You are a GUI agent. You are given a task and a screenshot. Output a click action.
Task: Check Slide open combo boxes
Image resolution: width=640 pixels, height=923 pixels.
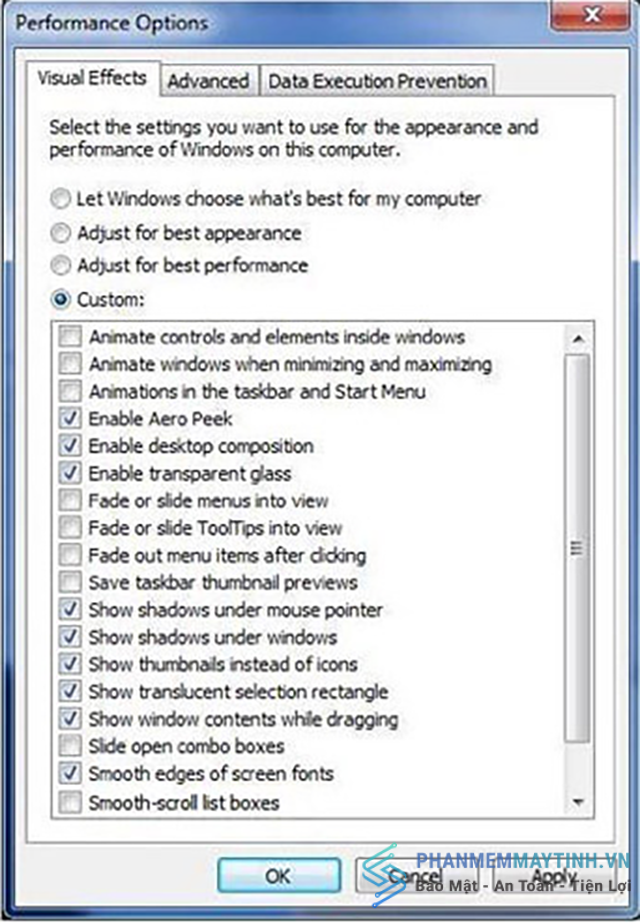pyautogui.click(x=70, y=746)
